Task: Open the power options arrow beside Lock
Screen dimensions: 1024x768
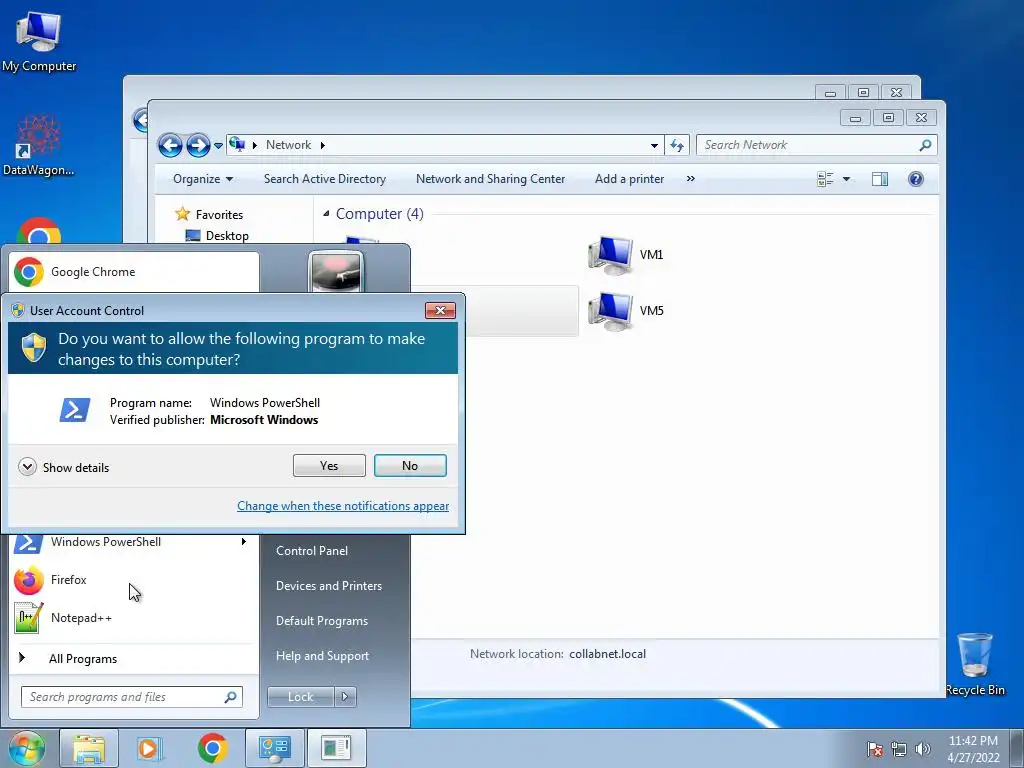Action: coord(345,697)
